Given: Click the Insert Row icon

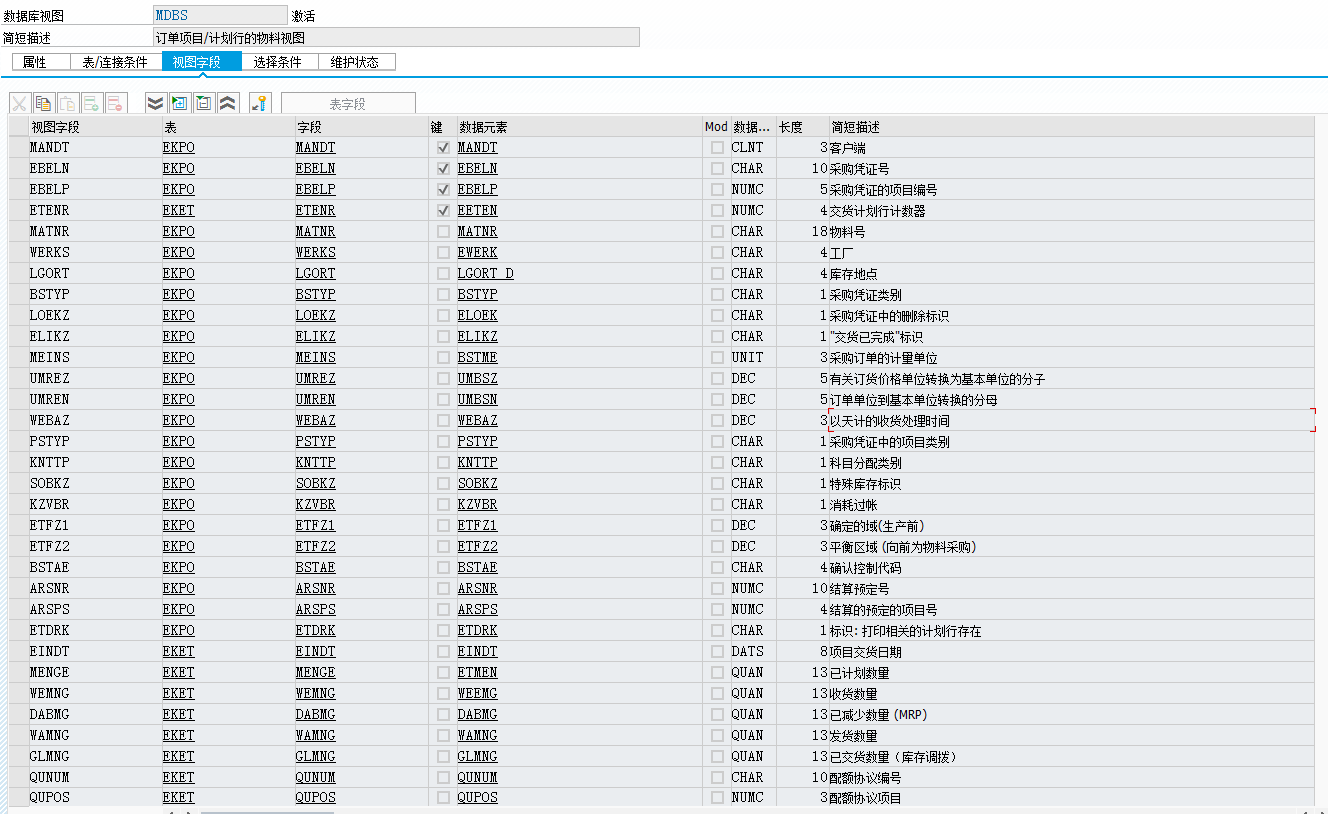Looking at the screenshot, I should tap(91, 102).
